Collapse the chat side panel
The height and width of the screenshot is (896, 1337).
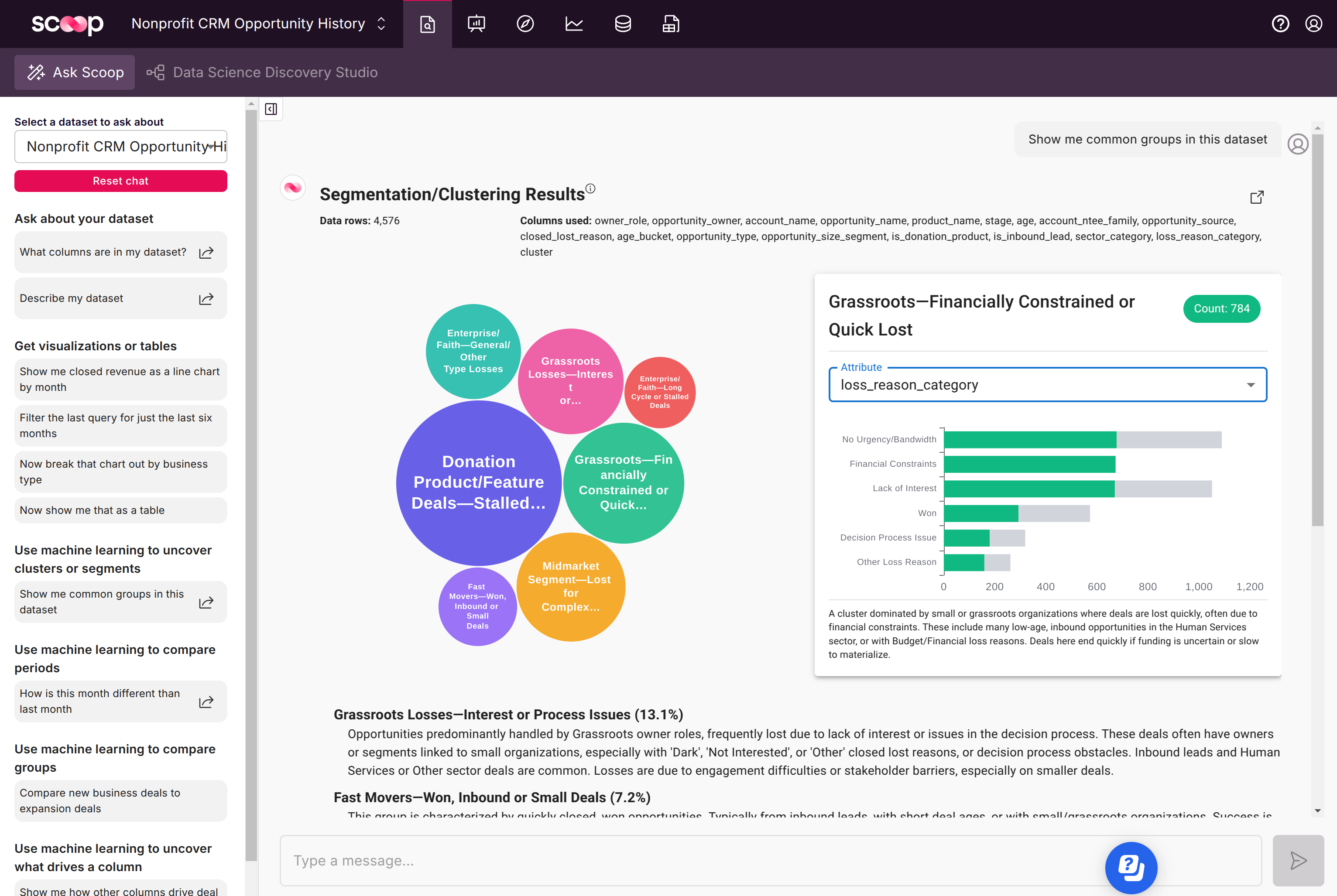pyautogui.click(x=271, y=109)
